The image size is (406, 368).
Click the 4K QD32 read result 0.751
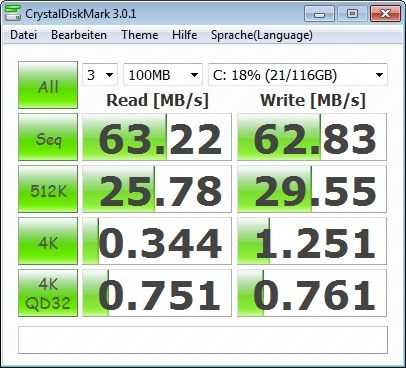pos(157,293)
